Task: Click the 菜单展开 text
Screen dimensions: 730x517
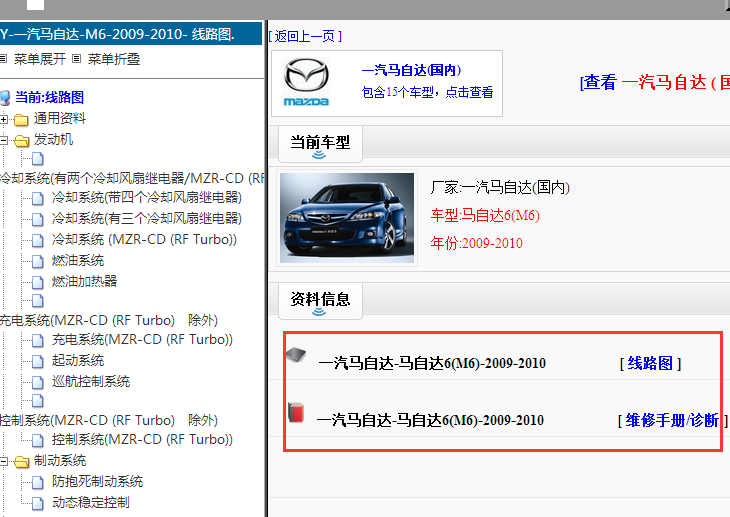Action: tap(40, 59)
